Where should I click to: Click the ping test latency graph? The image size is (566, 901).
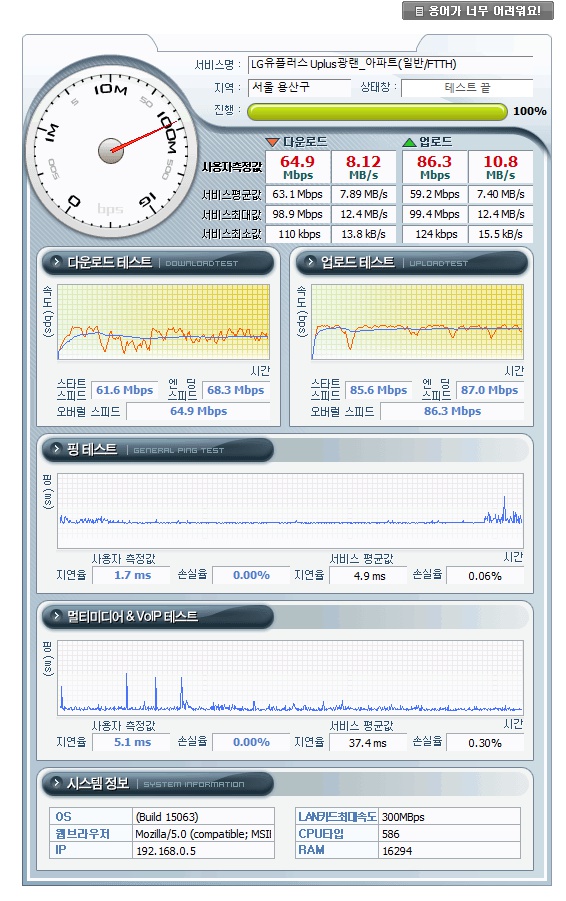290,510
